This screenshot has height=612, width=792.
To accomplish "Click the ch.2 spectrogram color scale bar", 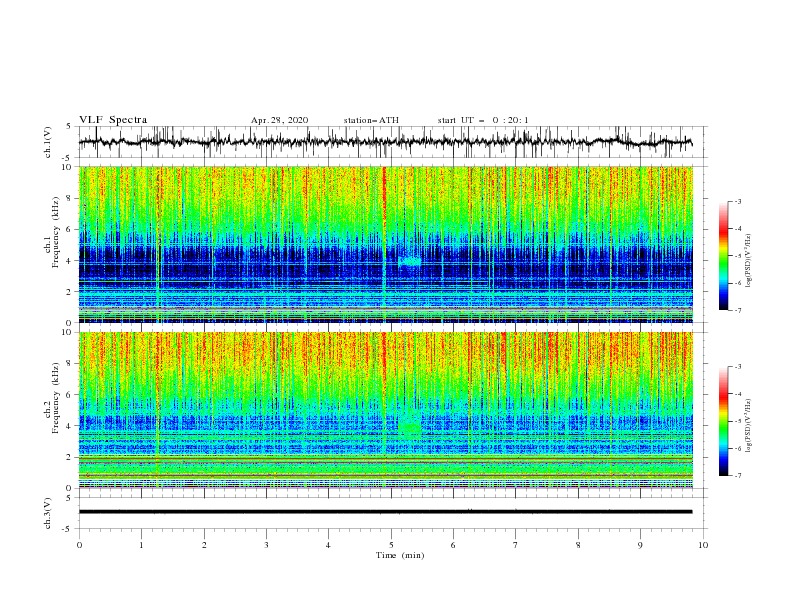I will pos(723,421).
